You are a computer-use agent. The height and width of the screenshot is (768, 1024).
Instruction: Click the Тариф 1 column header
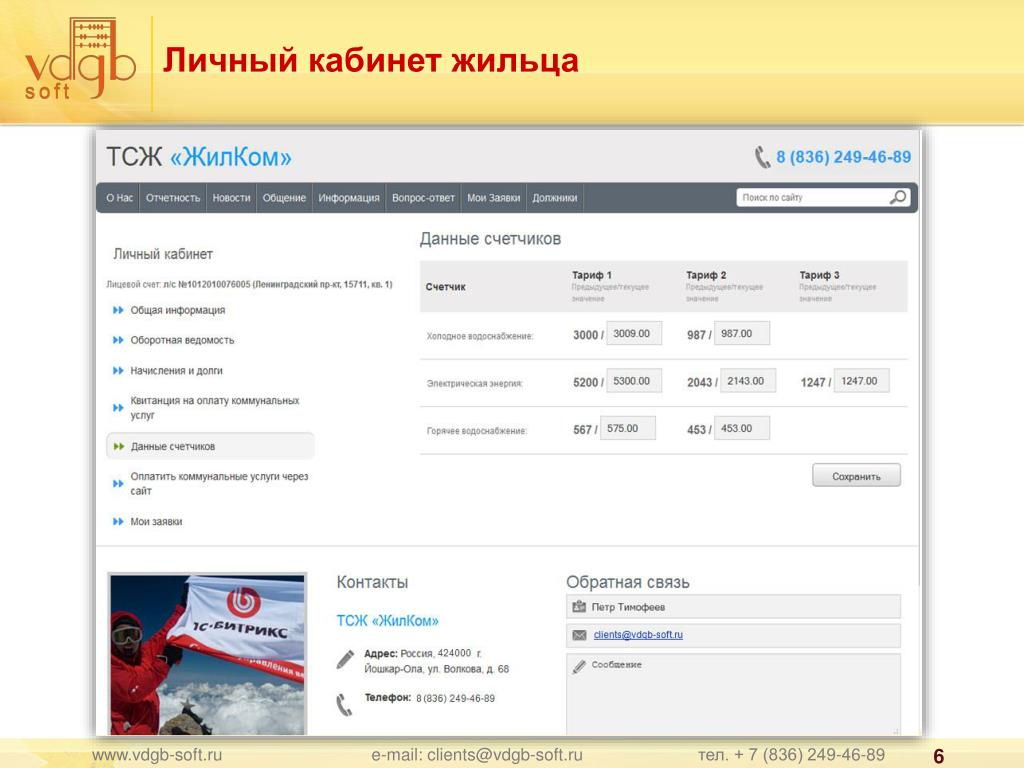(592, 275)
